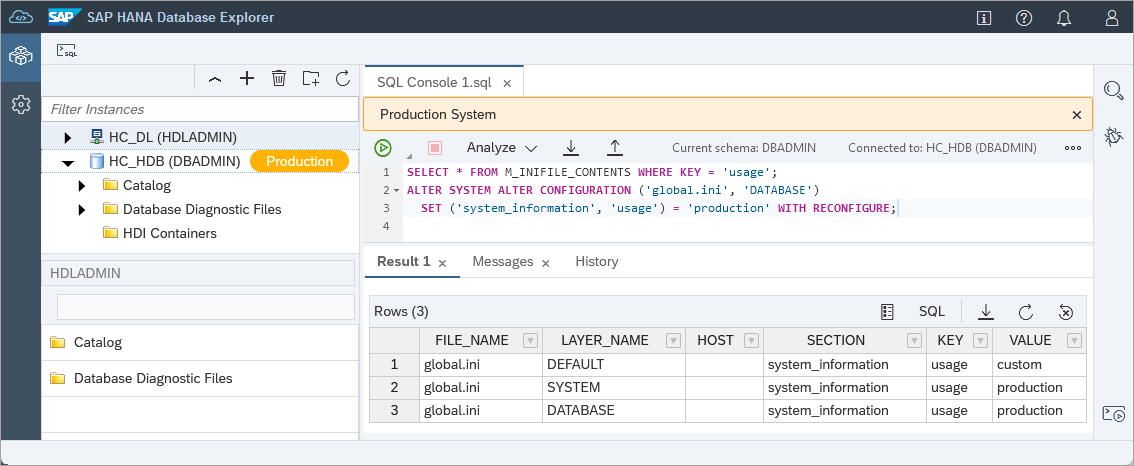Collapse all instances with the caret icon
The height and width of the screenshot is (466, 1134).
pyautogui.click(x=215, y=79)
